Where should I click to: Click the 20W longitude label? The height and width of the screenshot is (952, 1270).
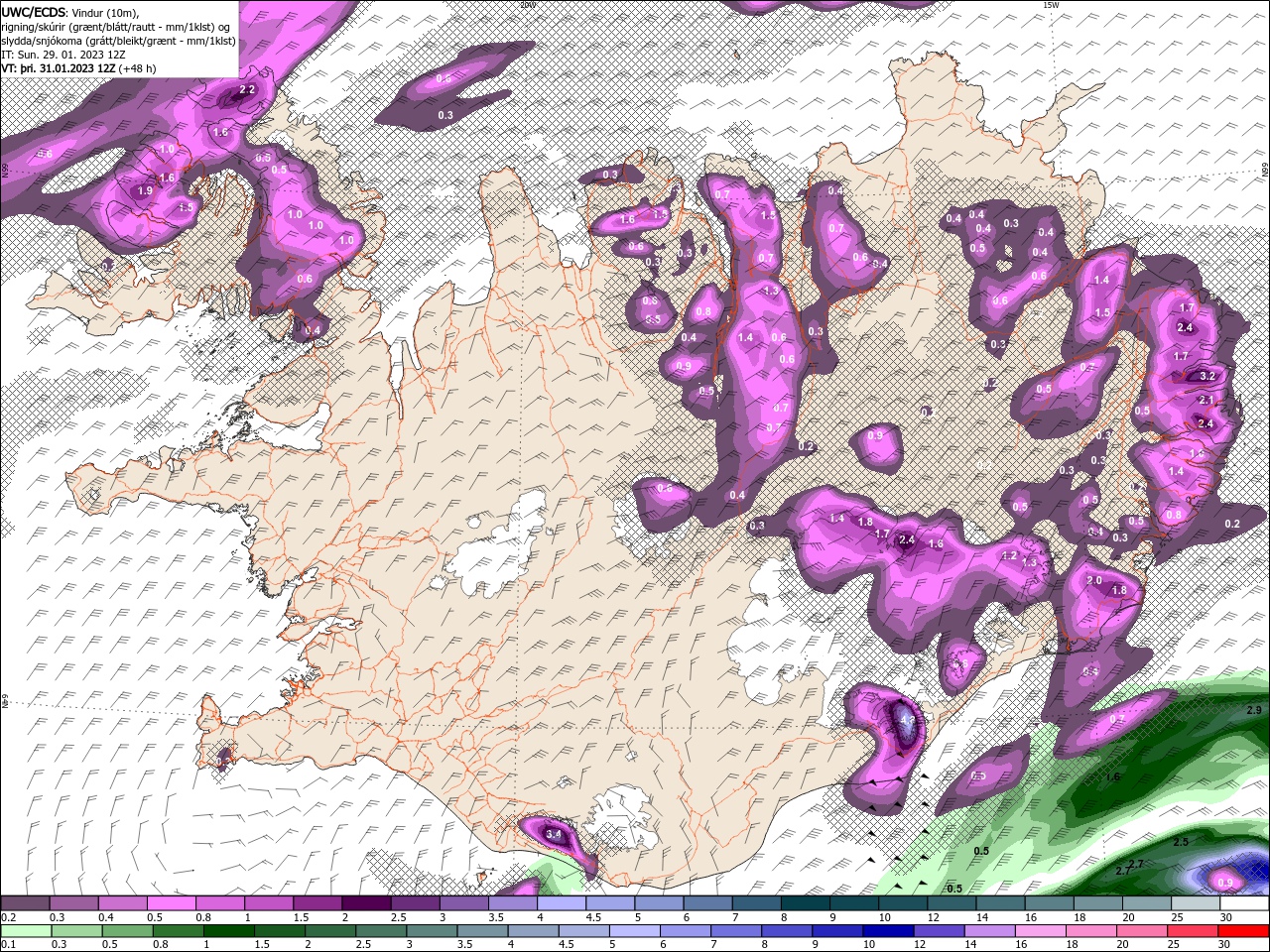526,5
